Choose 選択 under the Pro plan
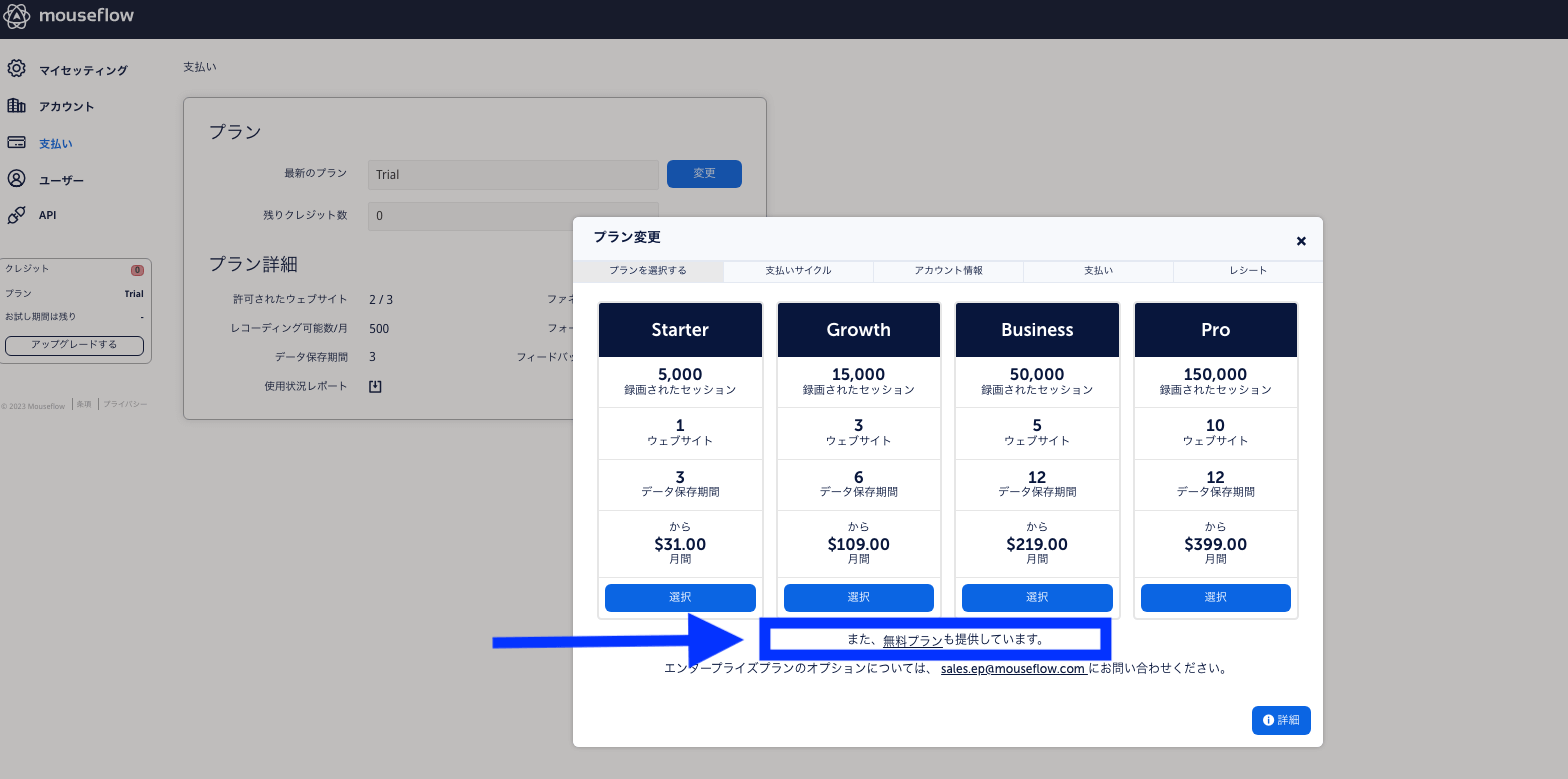 point(1216,597)
